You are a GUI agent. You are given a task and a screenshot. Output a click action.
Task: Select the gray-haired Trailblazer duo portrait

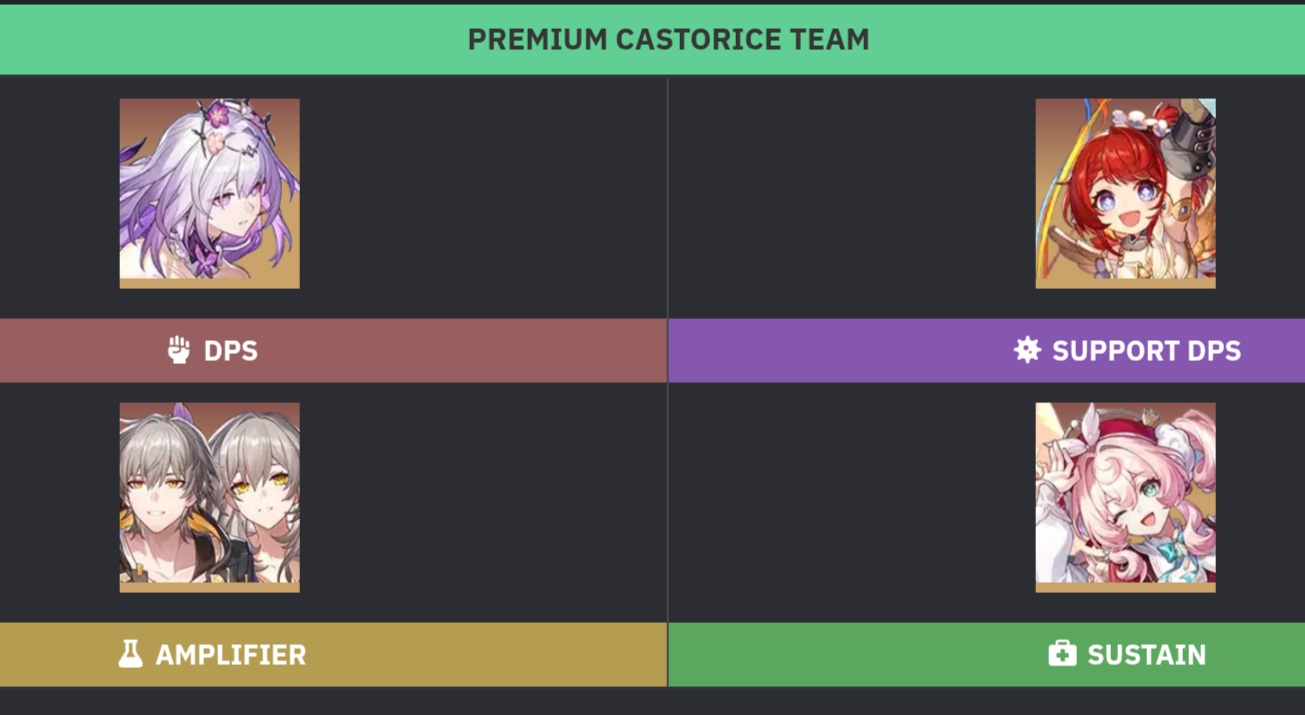pos(209,497)
